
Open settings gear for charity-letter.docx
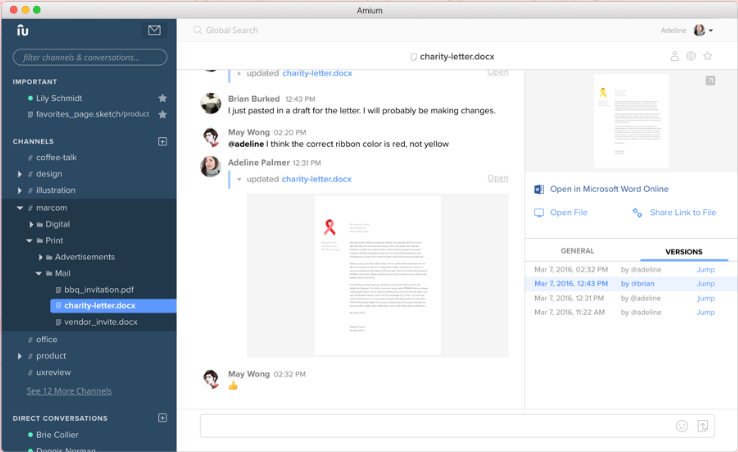(691, 57)
